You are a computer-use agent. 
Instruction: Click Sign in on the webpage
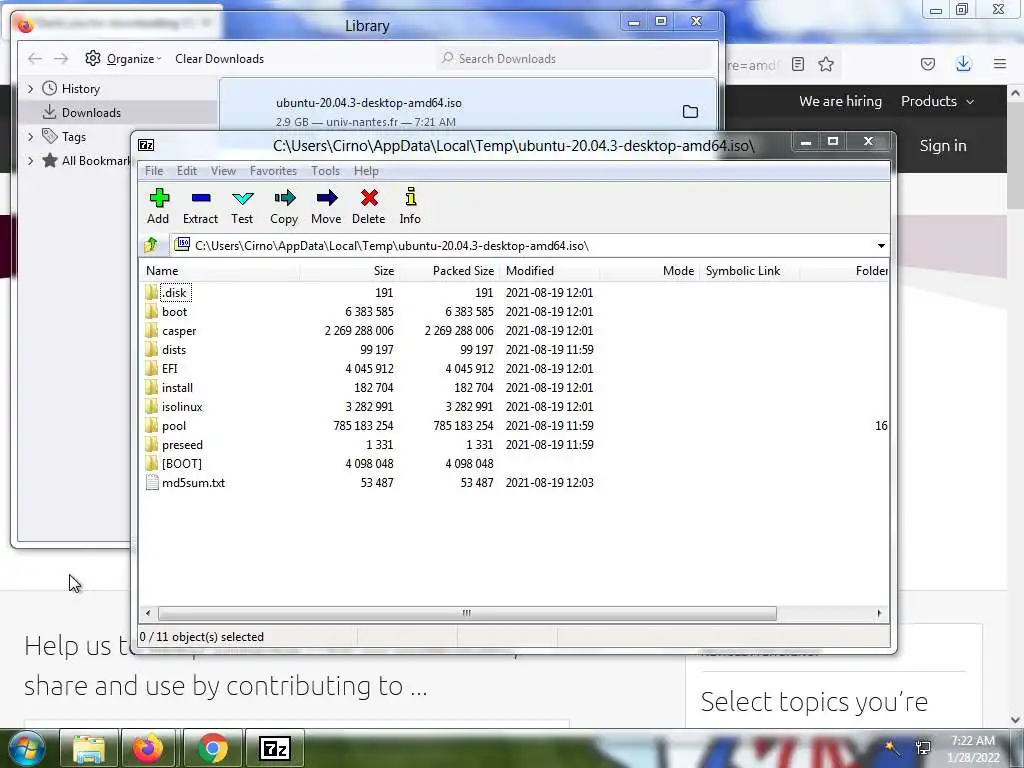click(943, 146)
